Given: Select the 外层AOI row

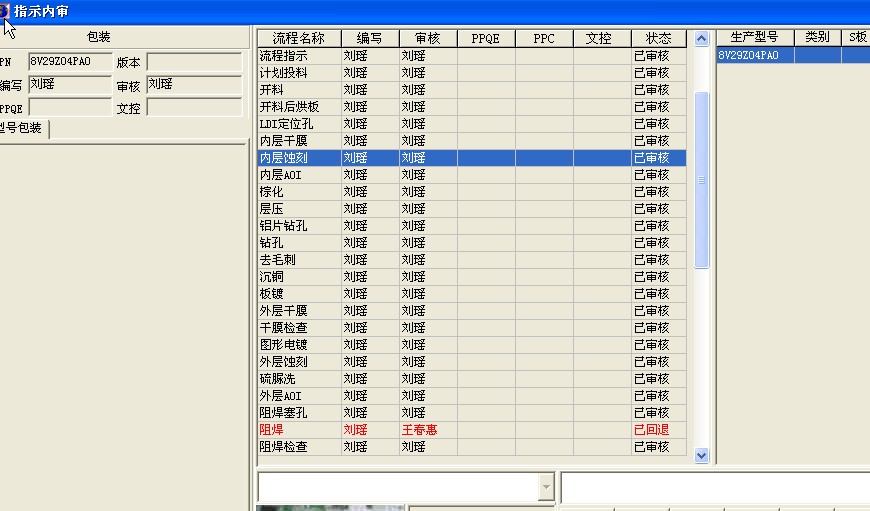Looking at the screenshot, I should pyautogui.click(x=472, y=396).
